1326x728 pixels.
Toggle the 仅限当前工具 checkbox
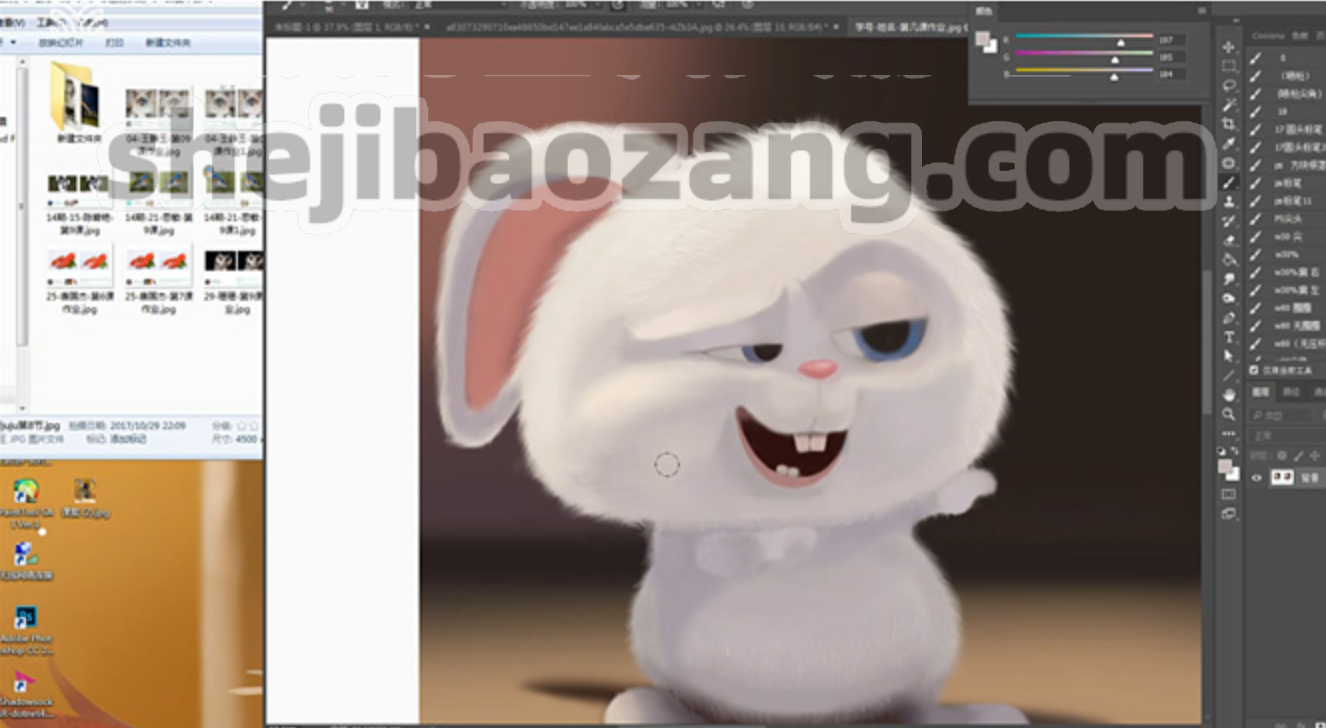tap(1254, 369)
